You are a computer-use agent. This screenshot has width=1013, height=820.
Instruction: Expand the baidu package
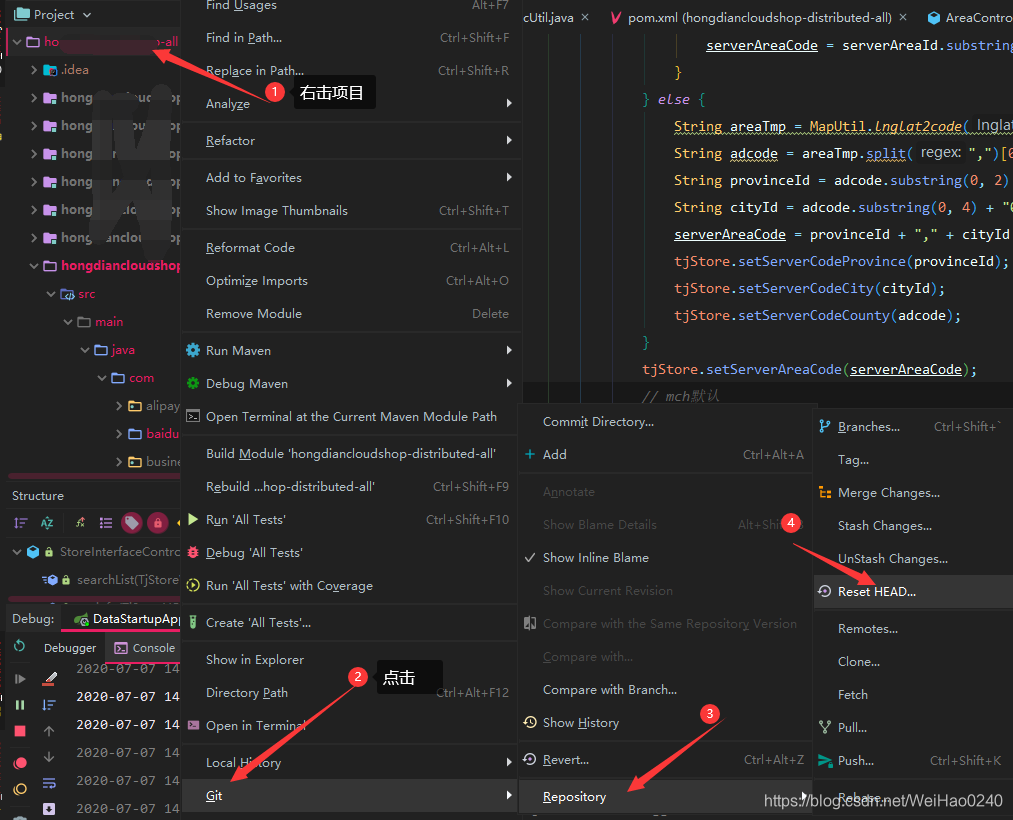coord(119,434)
